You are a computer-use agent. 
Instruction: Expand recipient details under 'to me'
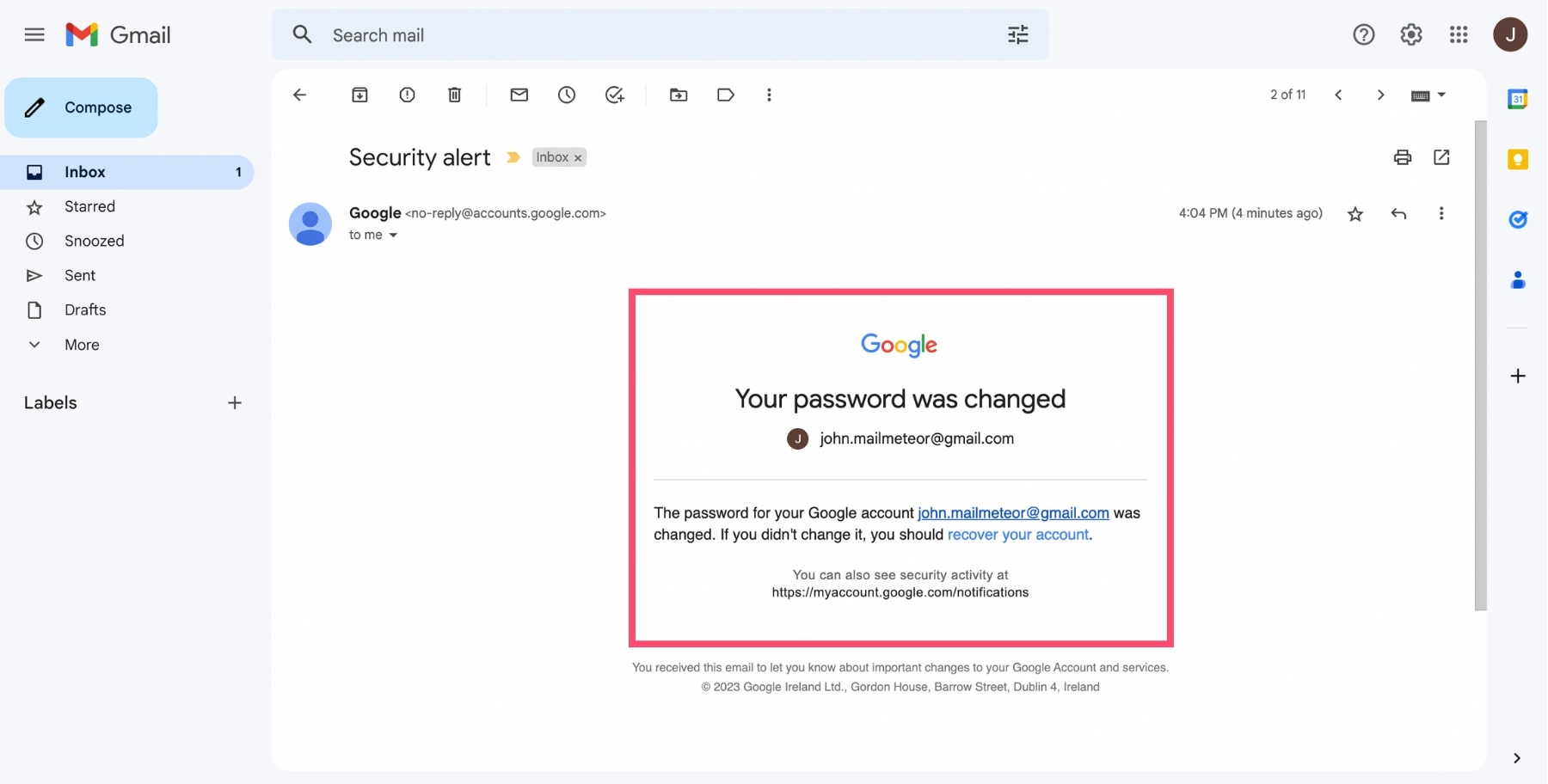[x=394, y=235]
